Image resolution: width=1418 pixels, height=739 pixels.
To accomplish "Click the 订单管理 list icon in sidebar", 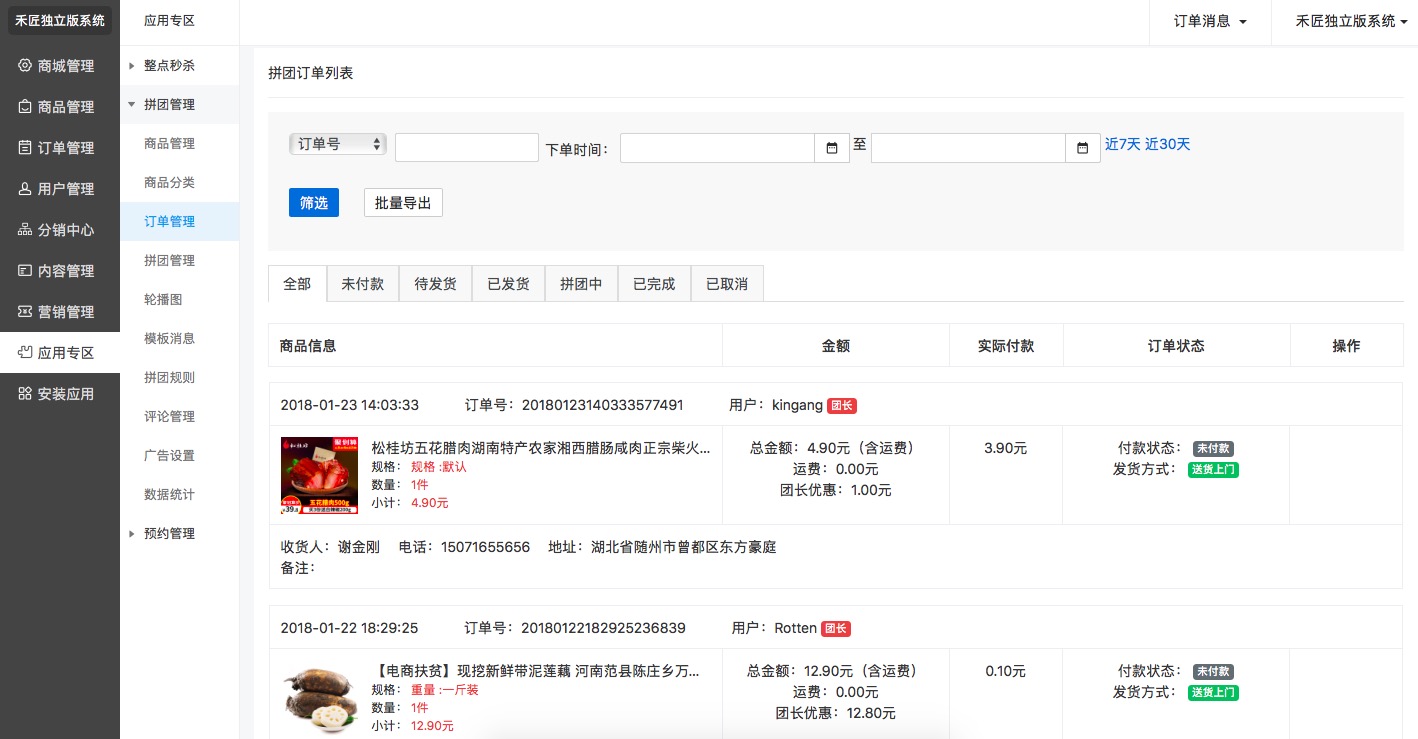I will coord(25,148).
